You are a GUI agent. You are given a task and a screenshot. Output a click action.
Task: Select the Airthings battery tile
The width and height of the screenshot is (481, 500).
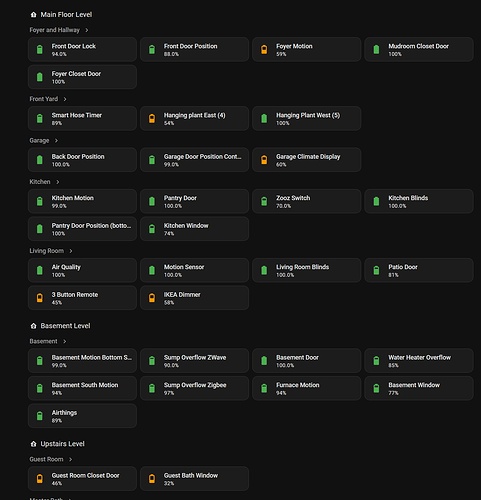(82, 416)
